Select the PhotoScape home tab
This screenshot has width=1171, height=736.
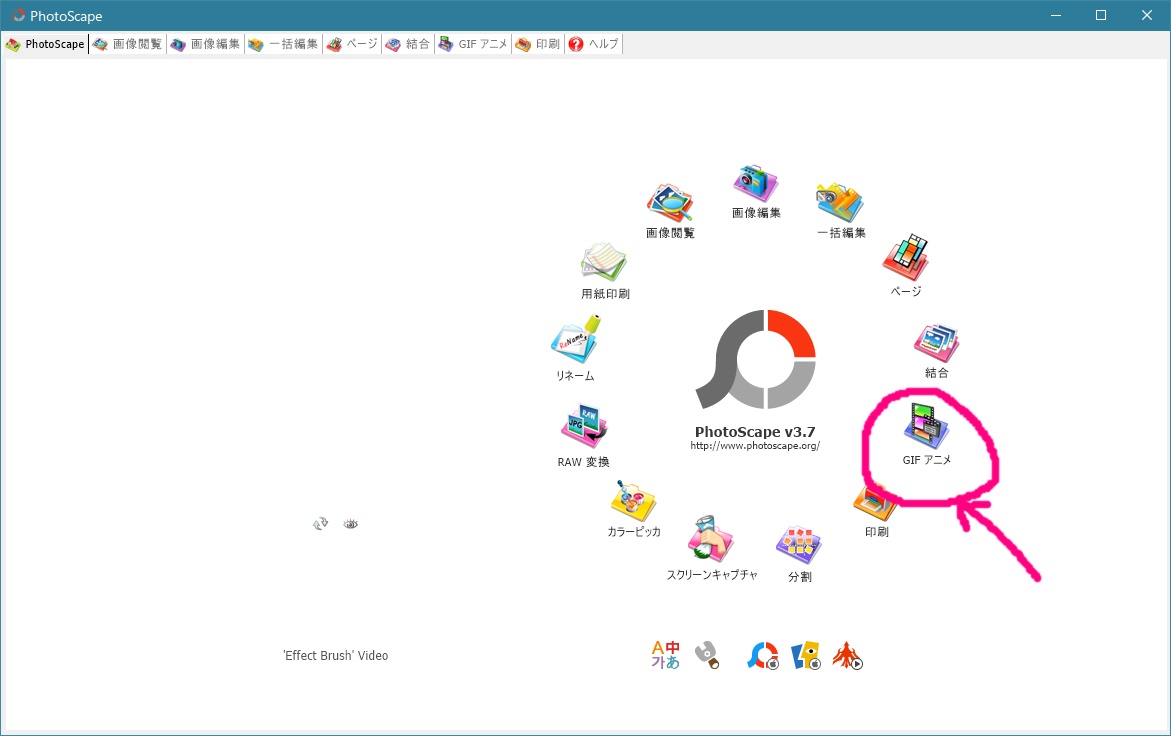pos(45,44)
